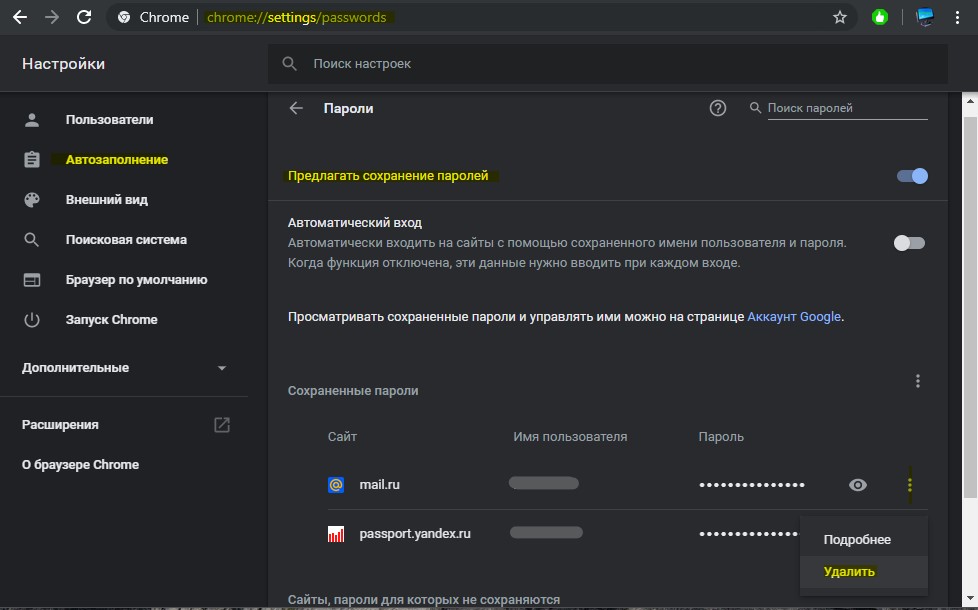Open the "Пользователи" settings section
This screenshot has height=610, width=978.
[109, 120]
